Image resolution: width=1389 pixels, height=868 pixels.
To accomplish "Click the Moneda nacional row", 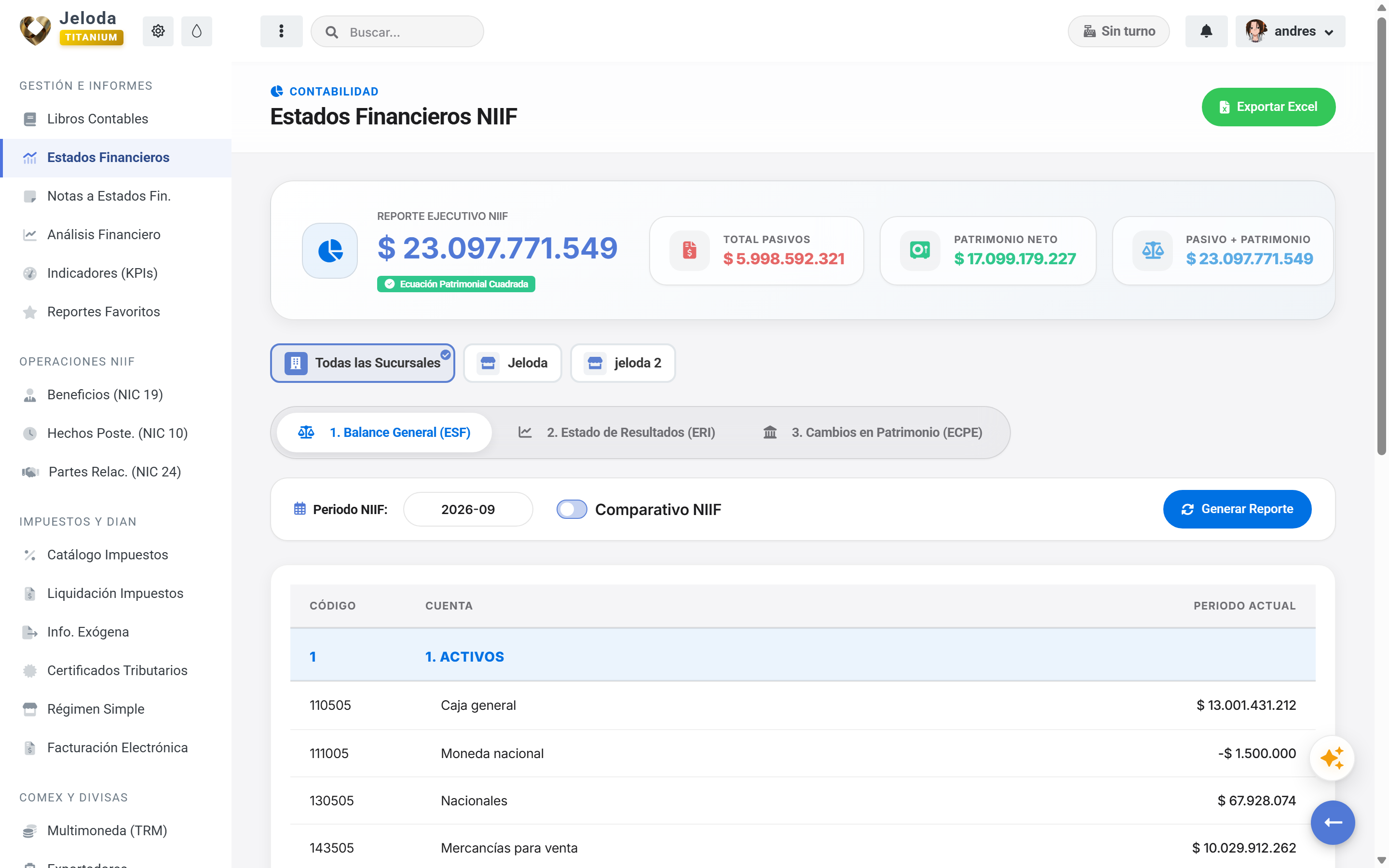I will [803, 753].
